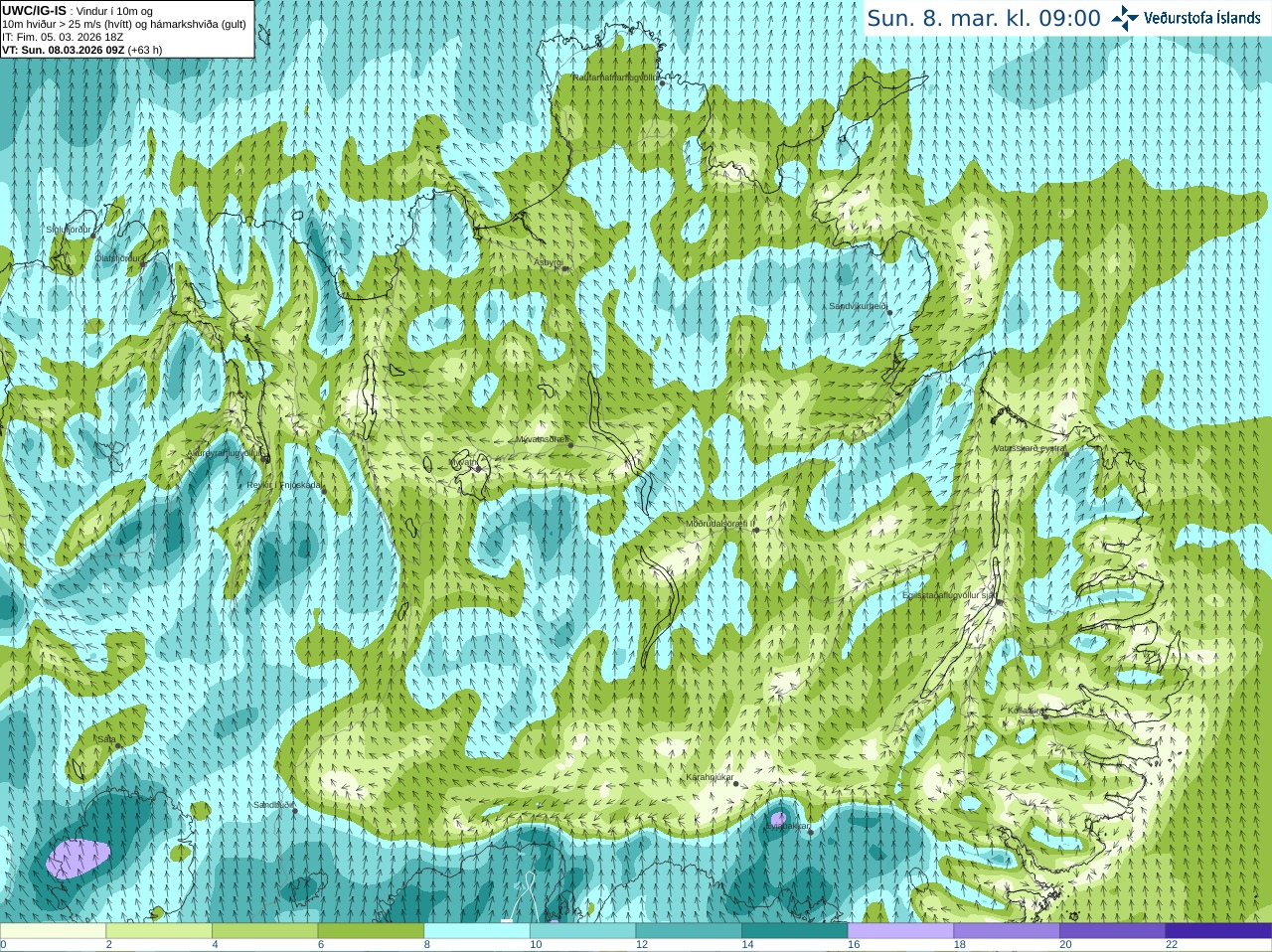Click the 10m hviður > 25 m/s description line
Screen dimensions: 1272x952
pos(124,24)
